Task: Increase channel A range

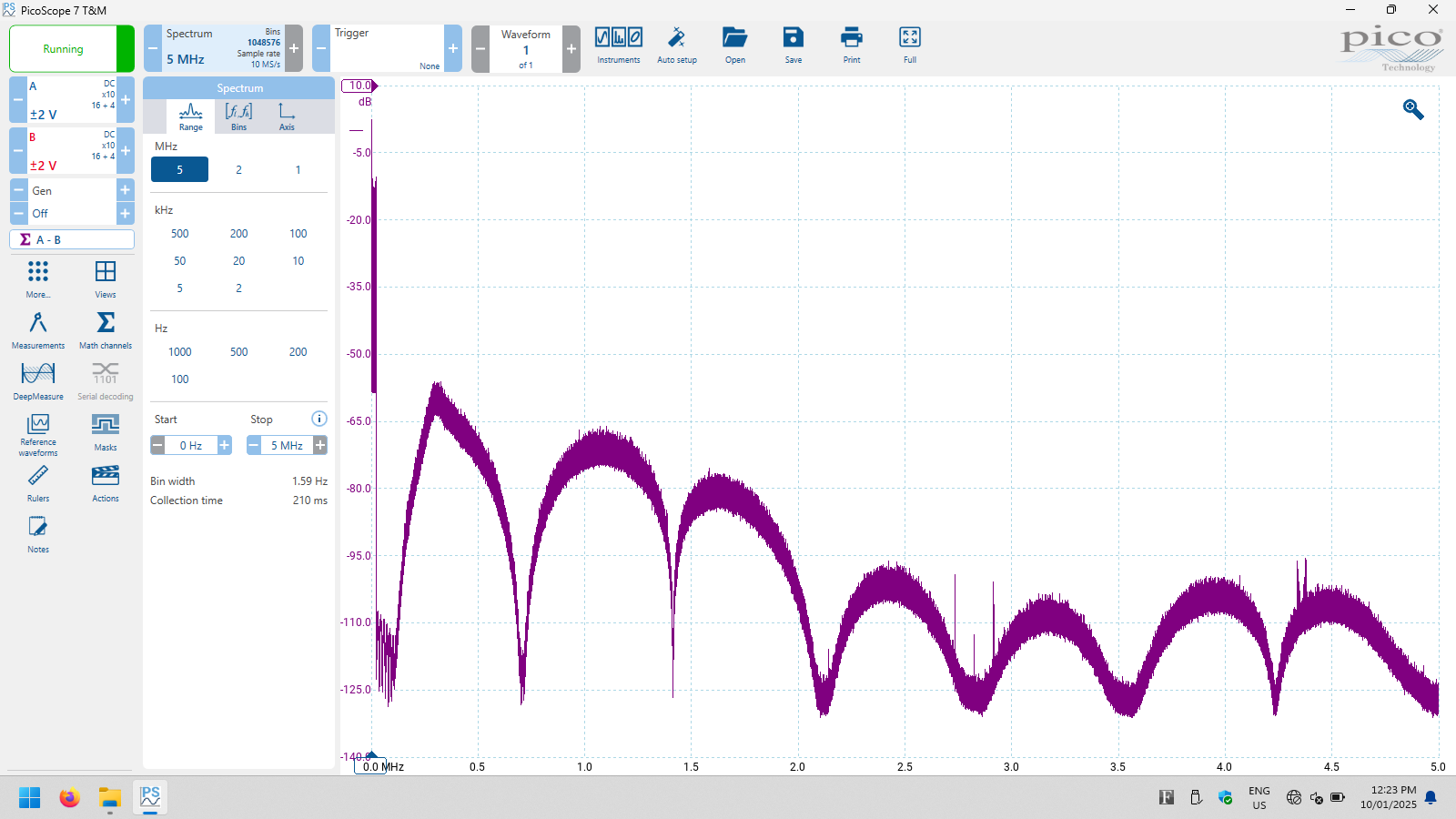Action: pyautogui.click(x=126, y=99)
